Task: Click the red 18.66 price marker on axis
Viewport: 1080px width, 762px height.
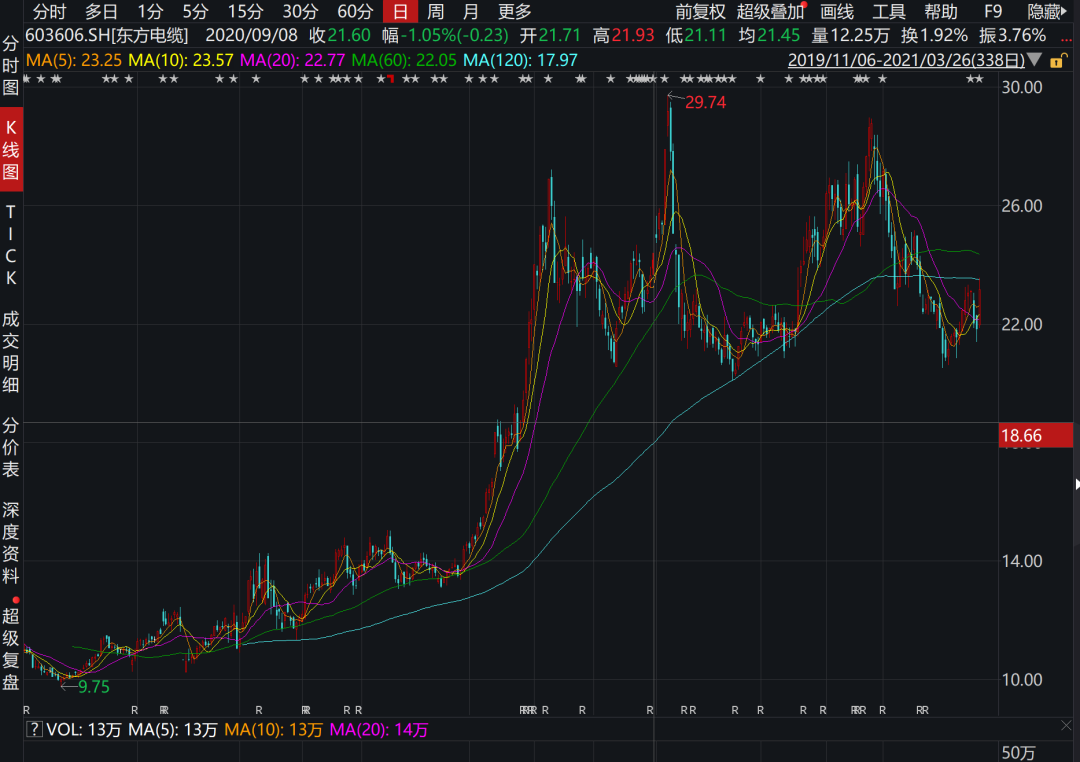Action: [1036, 435]
